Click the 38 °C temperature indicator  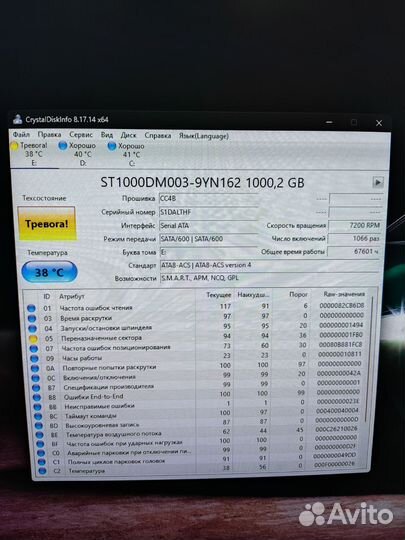50,272
